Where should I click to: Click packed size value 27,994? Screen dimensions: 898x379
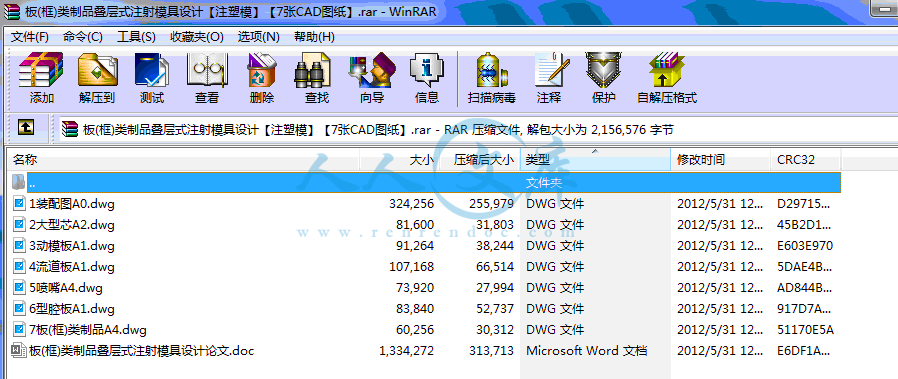click(494, 287)
